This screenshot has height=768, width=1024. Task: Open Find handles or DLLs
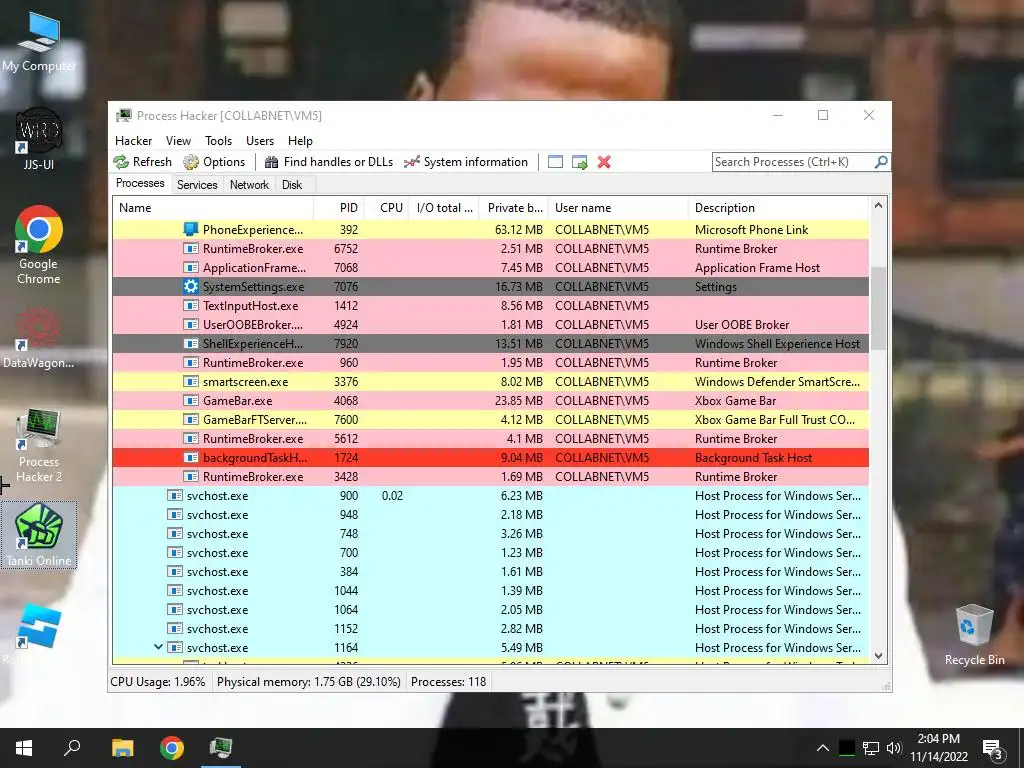[x=328, y=162]
